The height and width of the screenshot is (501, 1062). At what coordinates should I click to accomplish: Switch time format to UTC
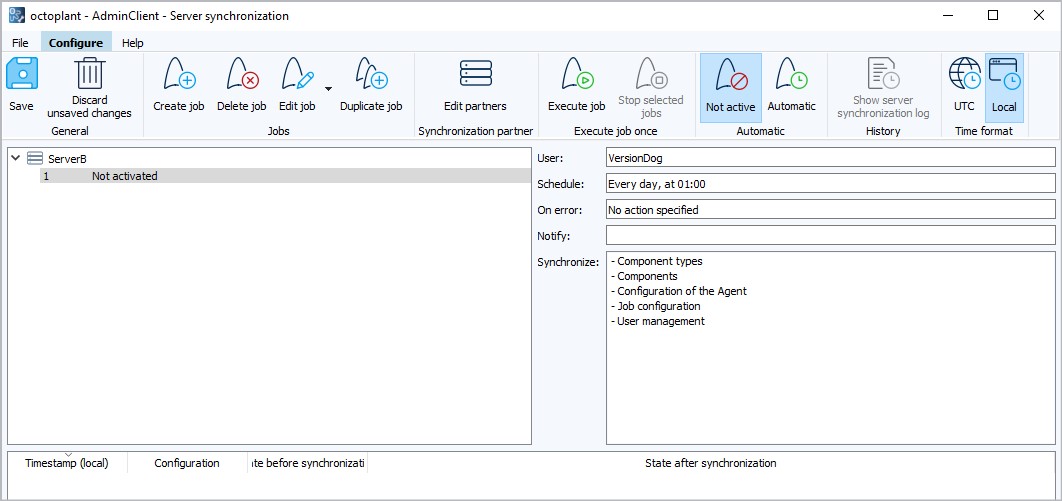click(x=964, y=84)
